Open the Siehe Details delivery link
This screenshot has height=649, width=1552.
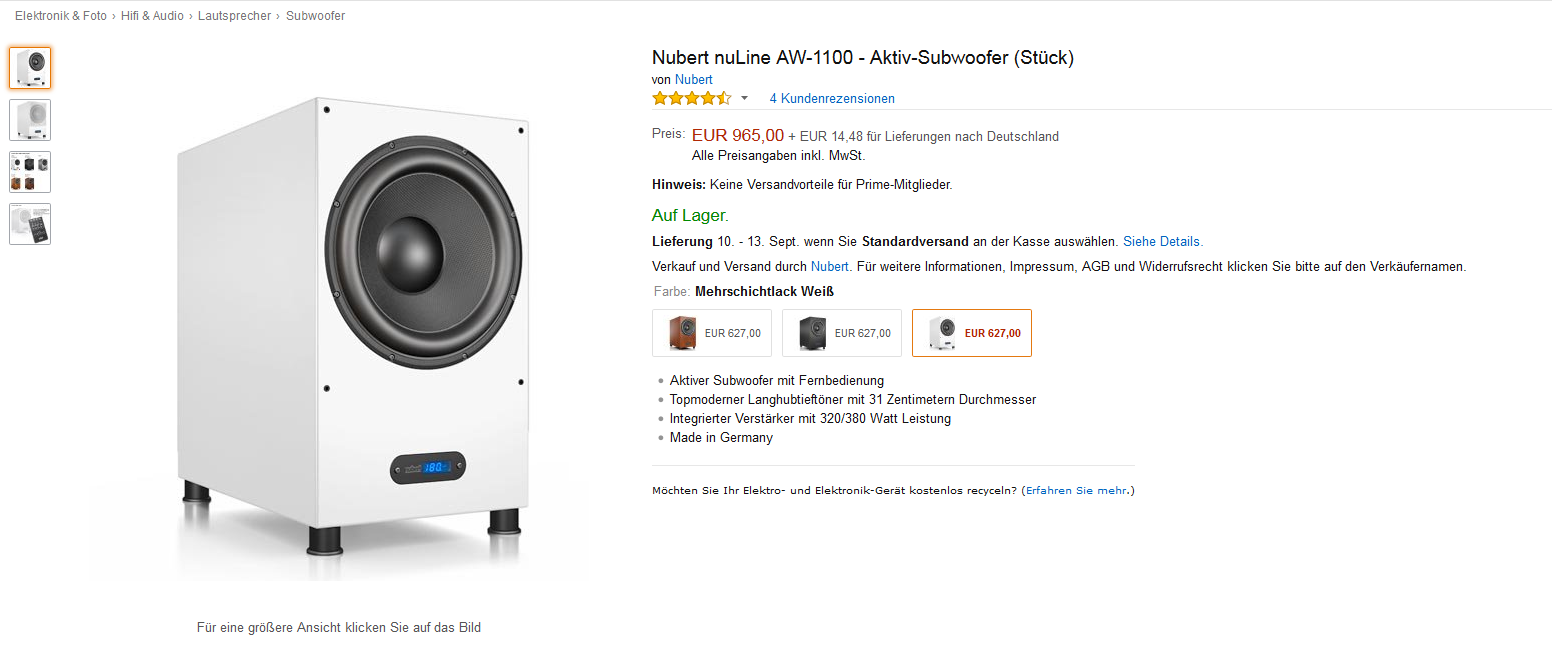click(1162, 241)
